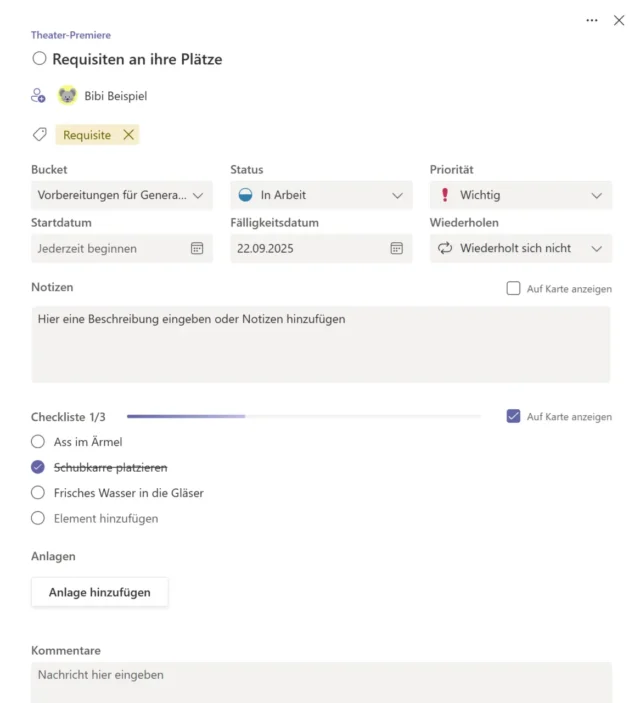Viewport: 640px width, 703px height.
Task: Click the assign person icon
Action: tap(39, 96)
